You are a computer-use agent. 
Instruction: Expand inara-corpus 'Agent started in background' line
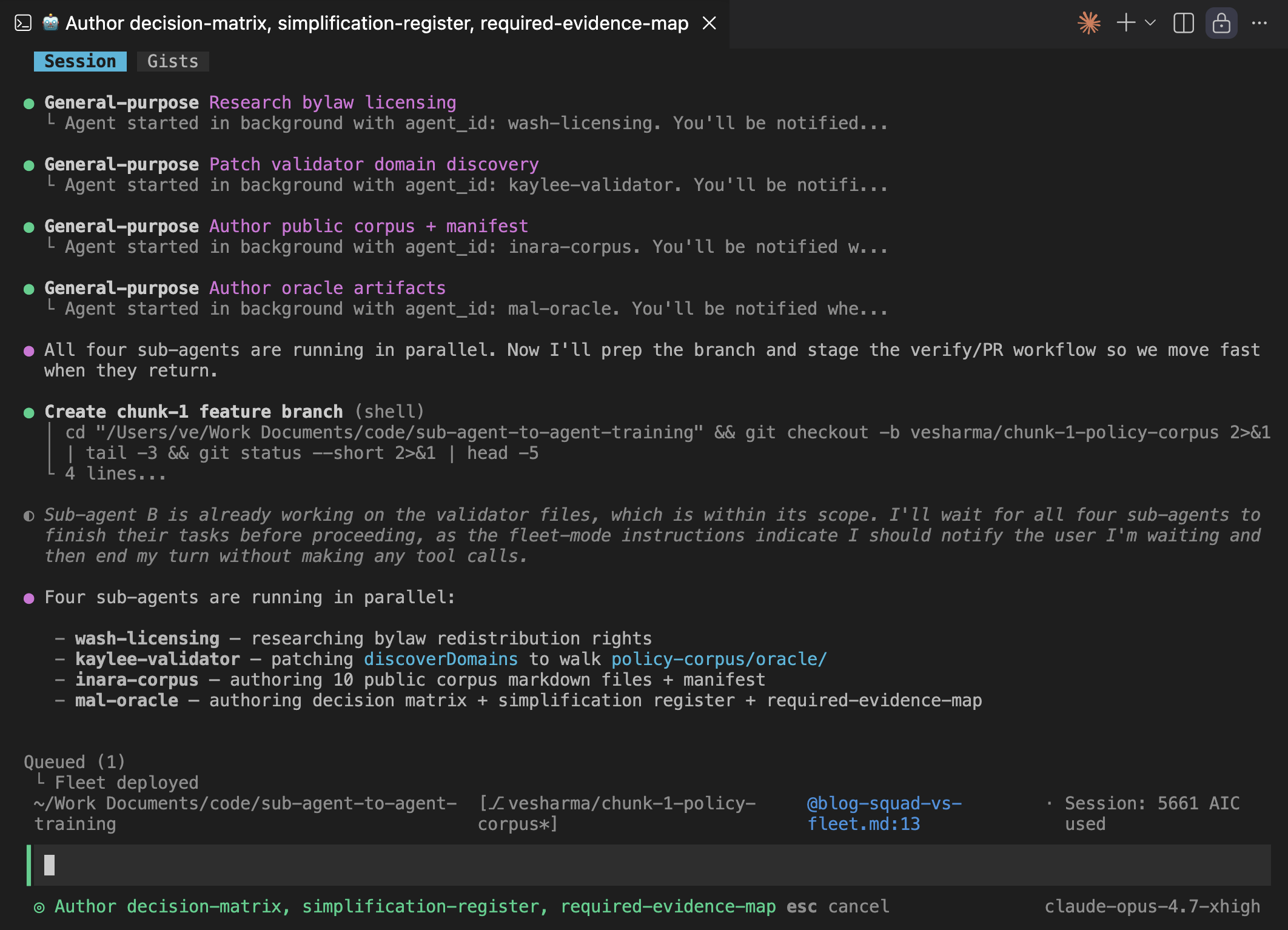coord(476,247)
